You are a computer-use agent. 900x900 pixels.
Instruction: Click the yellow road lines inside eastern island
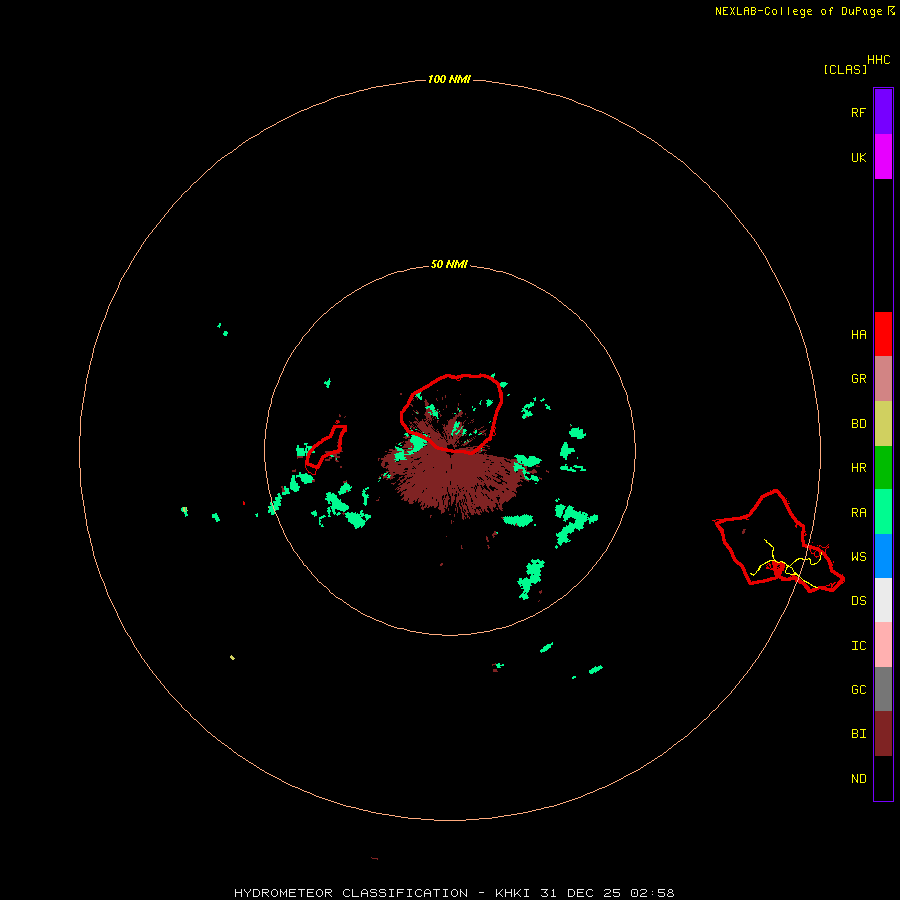pos(788,563)
